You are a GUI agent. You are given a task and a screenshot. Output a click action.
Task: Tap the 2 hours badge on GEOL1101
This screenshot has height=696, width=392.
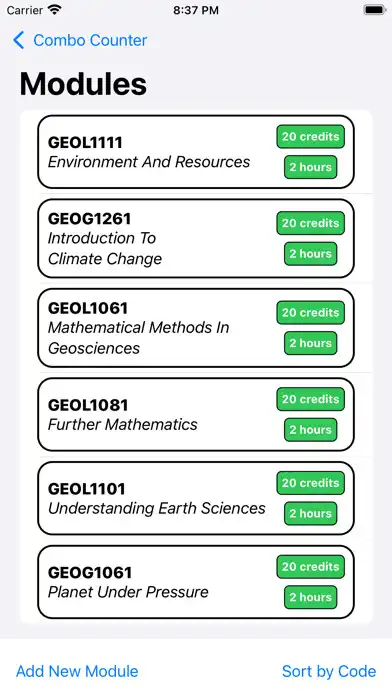[310, 514]
